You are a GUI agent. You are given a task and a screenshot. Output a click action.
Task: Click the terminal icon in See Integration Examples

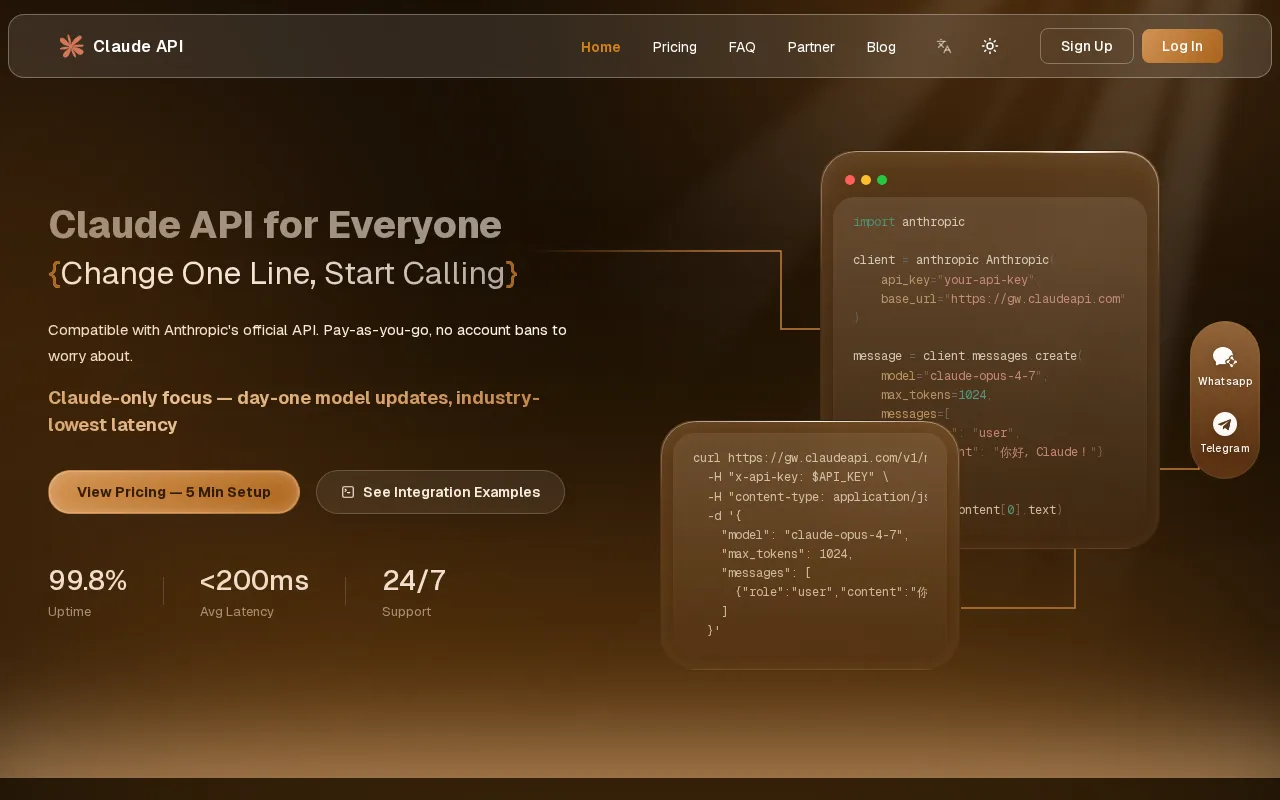pyautogui.click(x=348, y=492)
